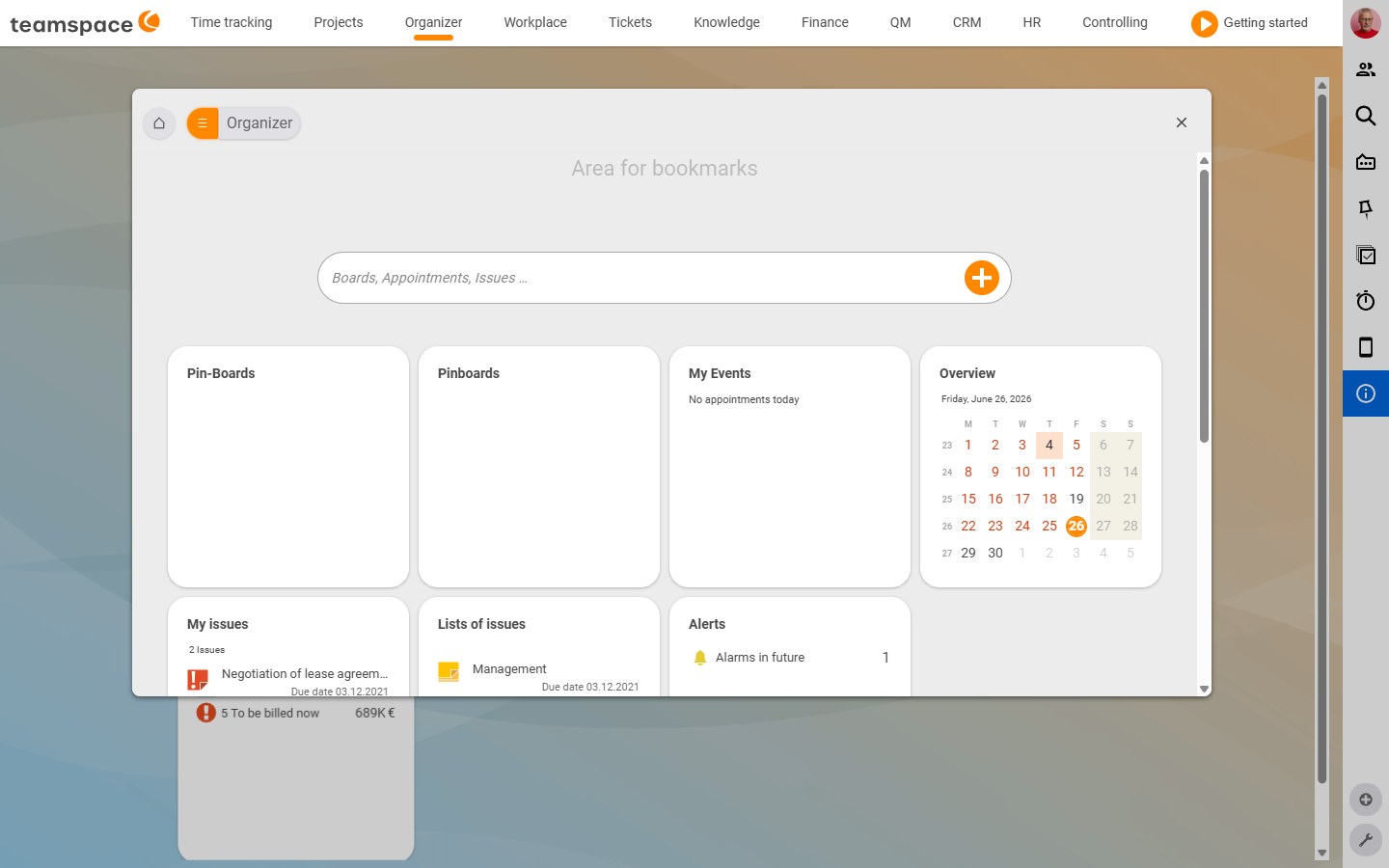Open the Controlling menu
The width and height of the screenshot is (1389, 868).
[x=1115, y=22]
